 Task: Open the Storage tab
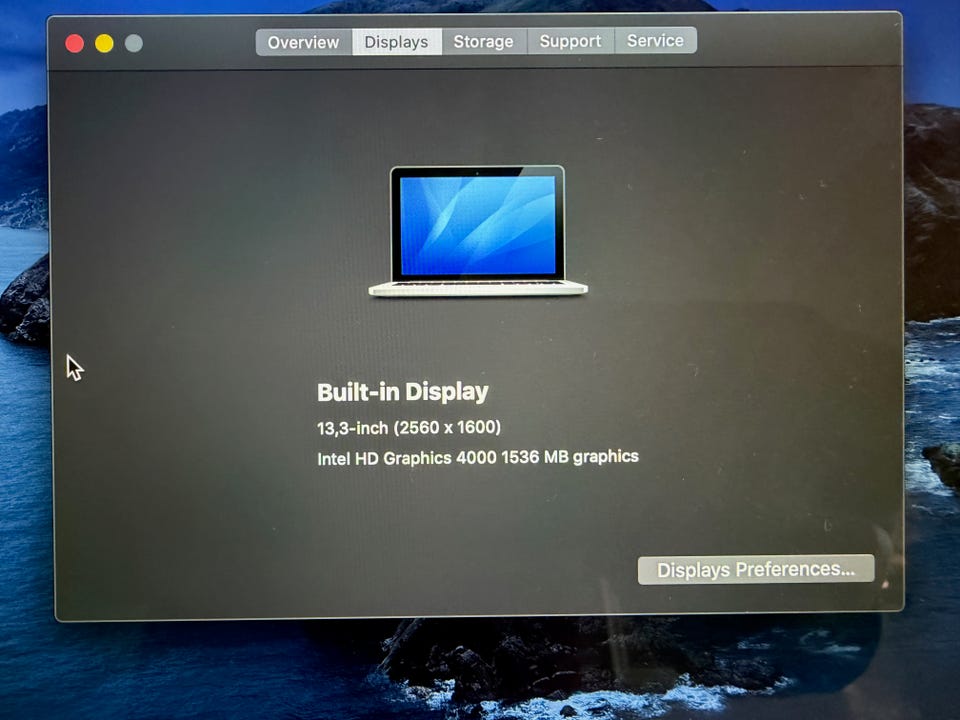[x=484, y=42]
